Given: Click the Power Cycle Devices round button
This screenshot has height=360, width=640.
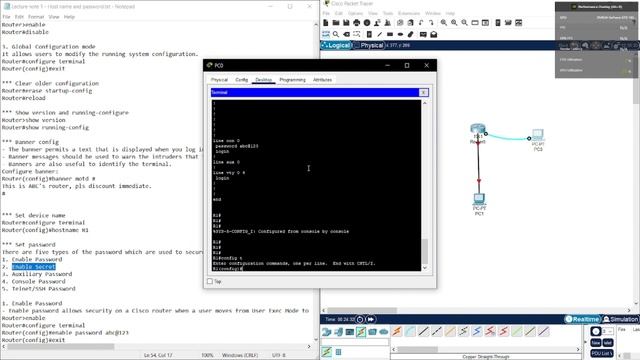Looking at the screenshot, I should click(x=360, y=319).
